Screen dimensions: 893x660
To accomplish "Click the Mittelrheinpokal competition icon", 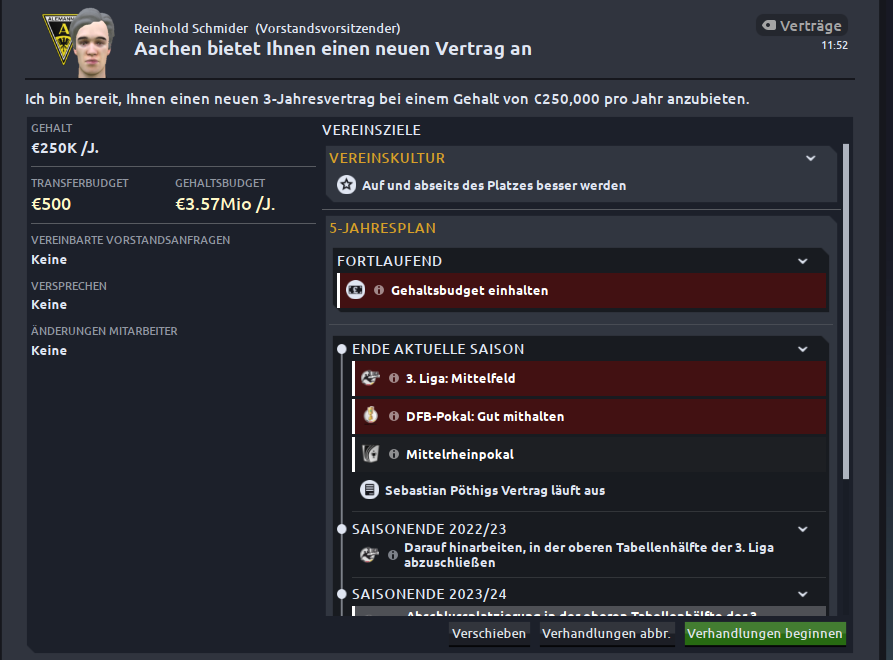I will click(370, 454).
